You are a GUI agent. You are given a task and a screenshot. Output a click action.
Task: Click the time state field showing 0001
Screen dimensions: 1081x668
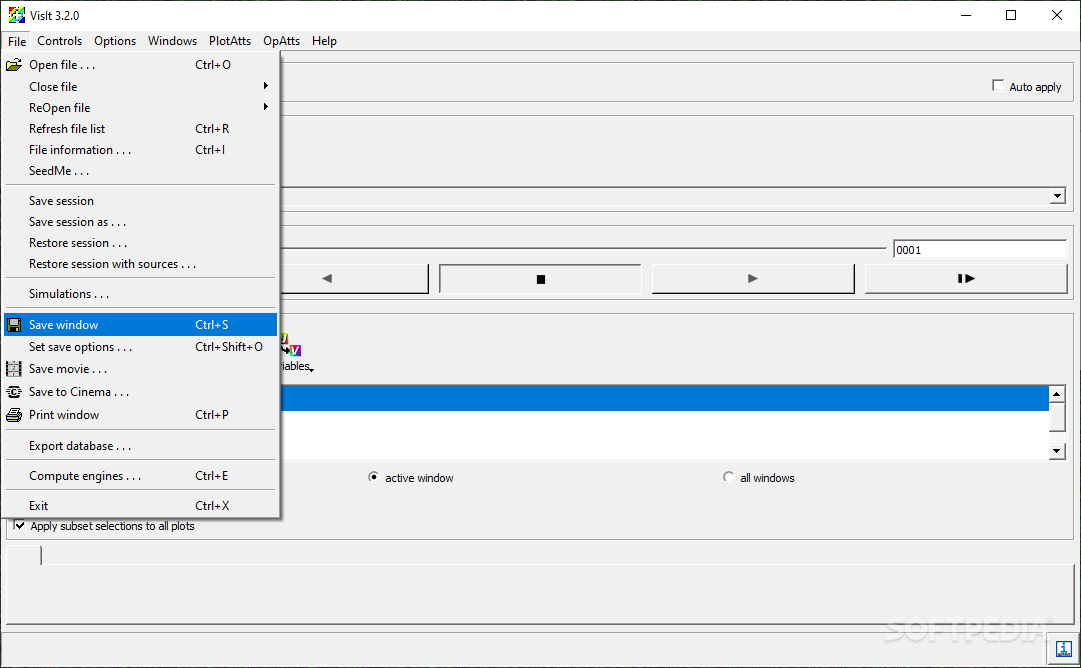980,250
